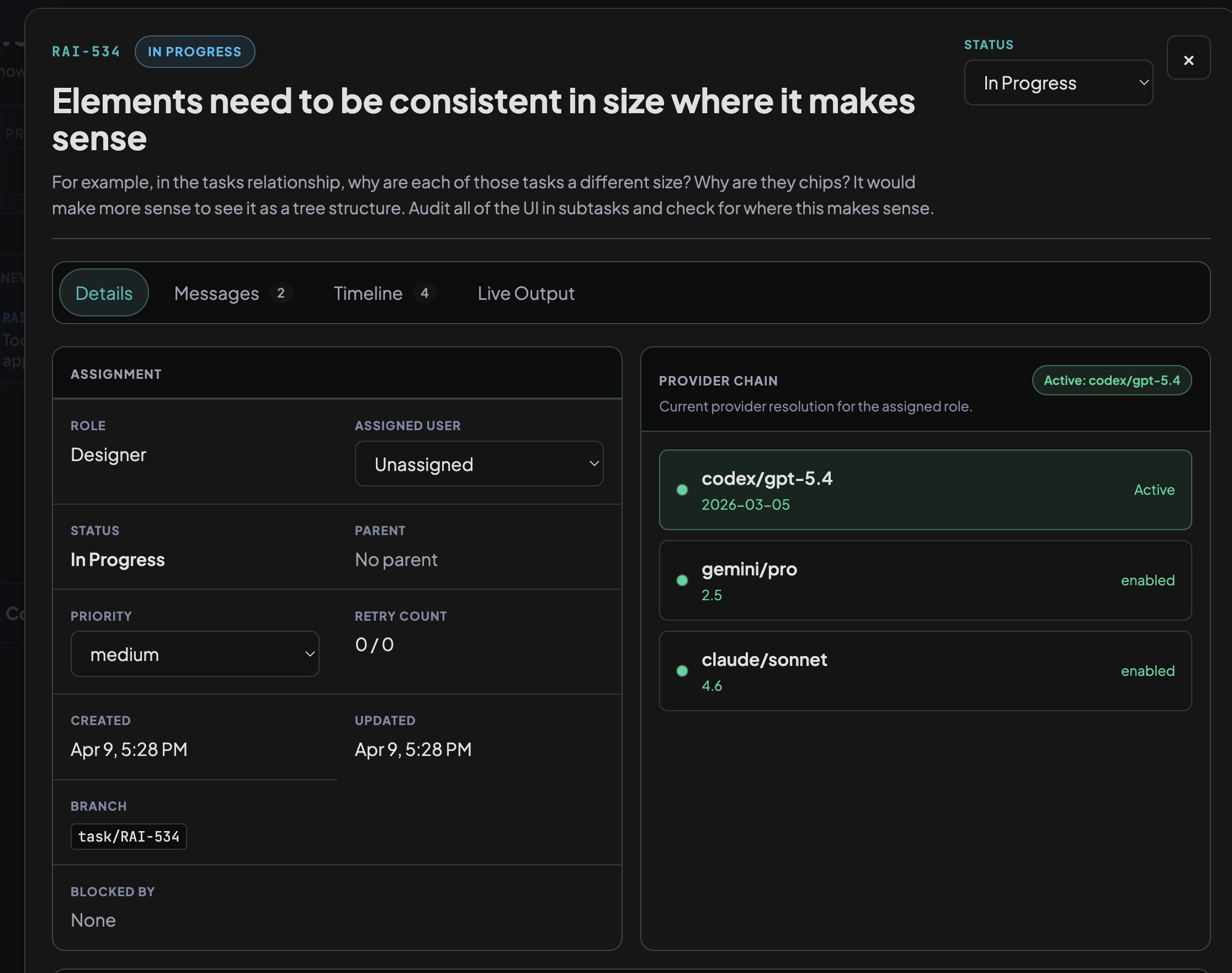Open the Timeline tab
Screen dimensions: 1232x973
384,293
